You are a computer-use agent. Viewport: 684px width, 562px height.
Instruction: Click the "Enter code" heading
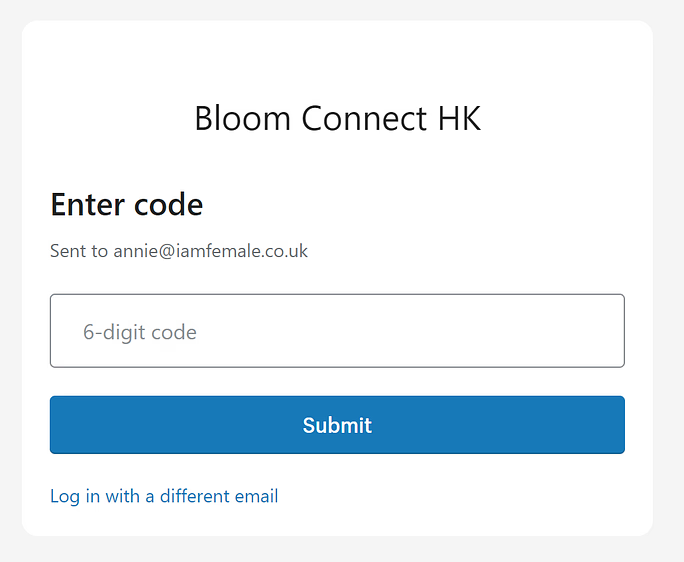tap(126, 205)
